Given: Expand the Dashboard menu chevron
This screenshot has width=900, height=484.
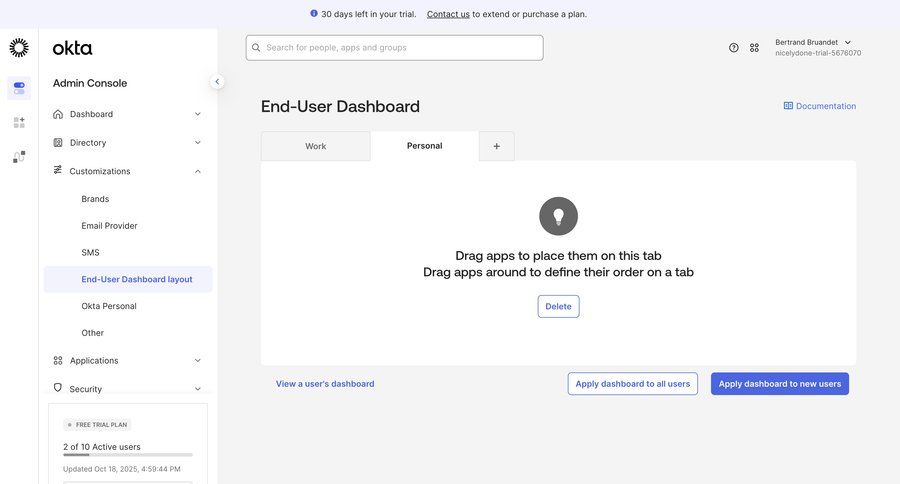Looking at the screenshot, I should (197, 114).
